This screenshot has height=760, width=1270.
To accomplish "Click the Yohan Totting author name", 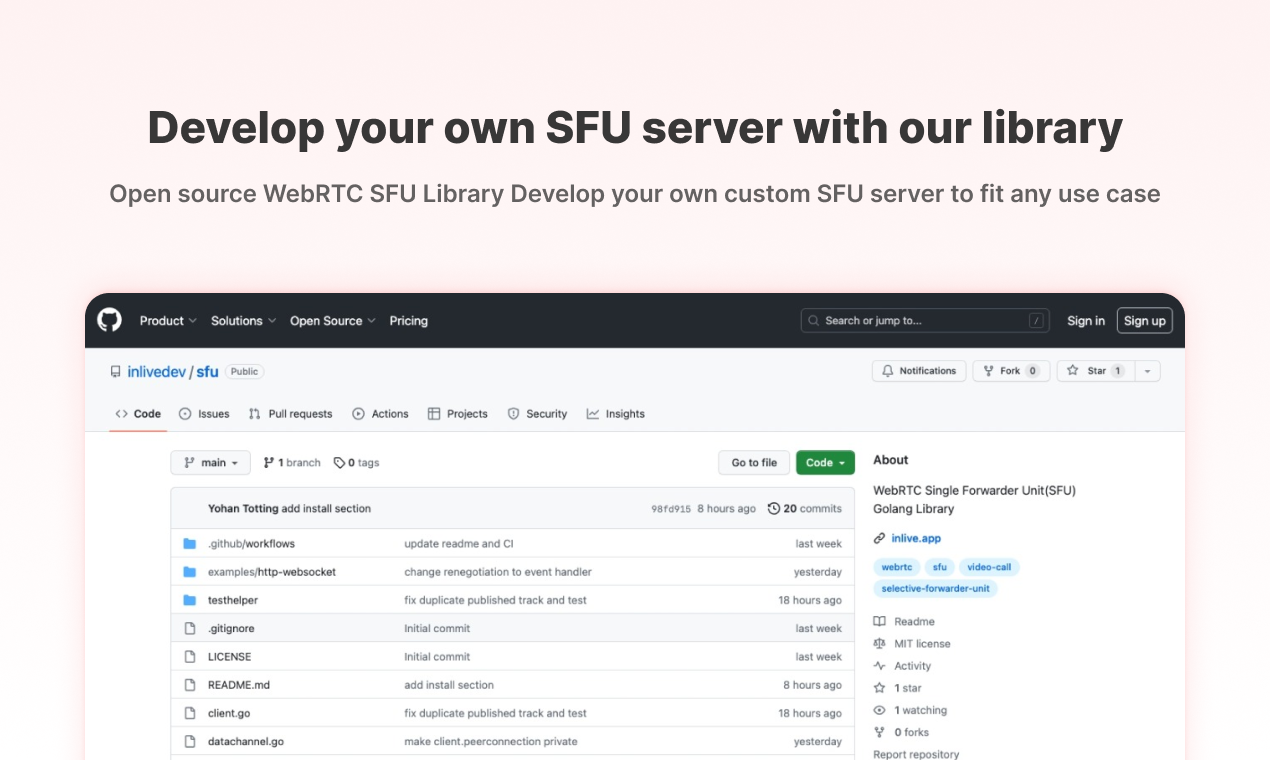I will [x=243, y=509].
